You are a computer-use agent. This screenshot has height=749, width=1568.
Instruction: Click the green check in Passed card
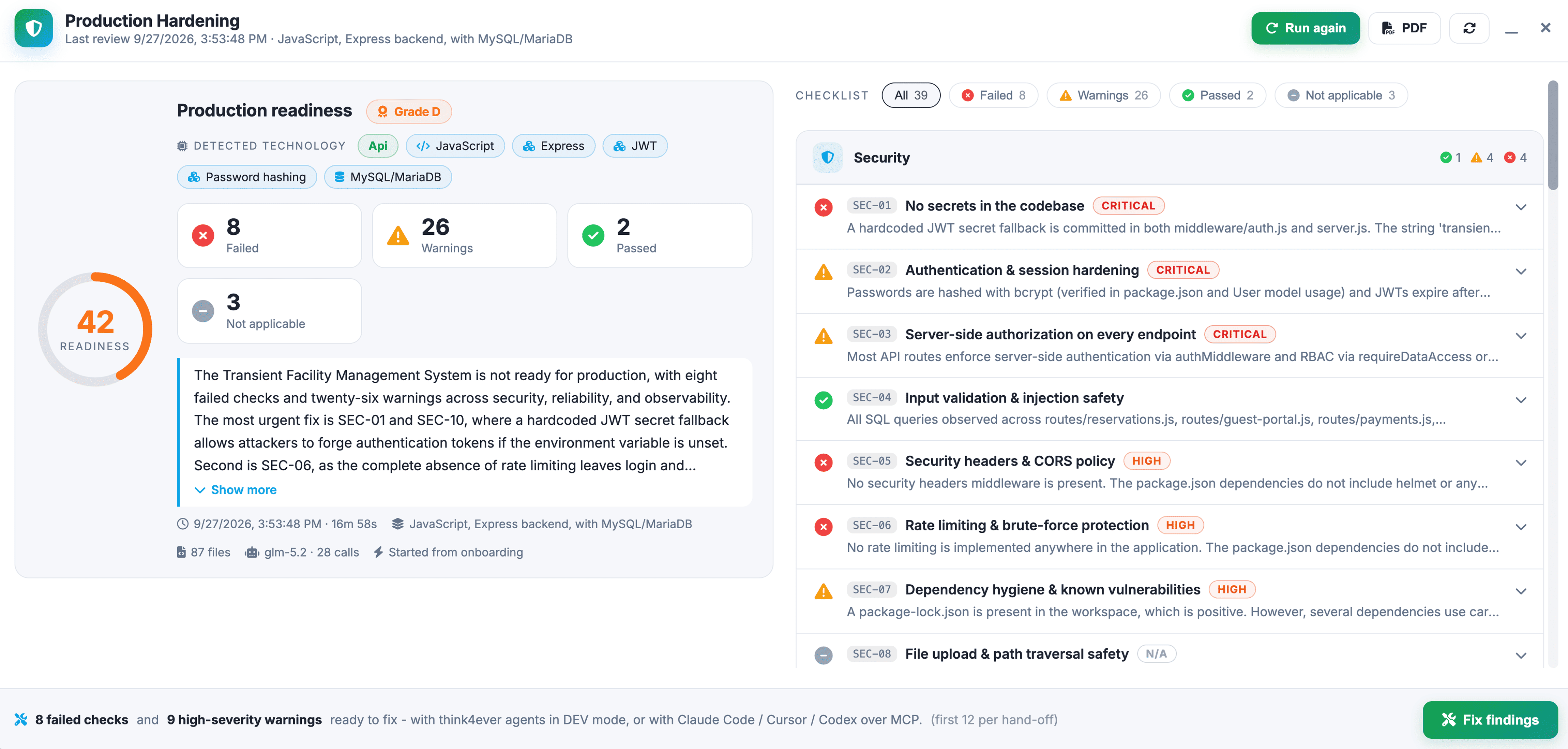coord(593,236)
